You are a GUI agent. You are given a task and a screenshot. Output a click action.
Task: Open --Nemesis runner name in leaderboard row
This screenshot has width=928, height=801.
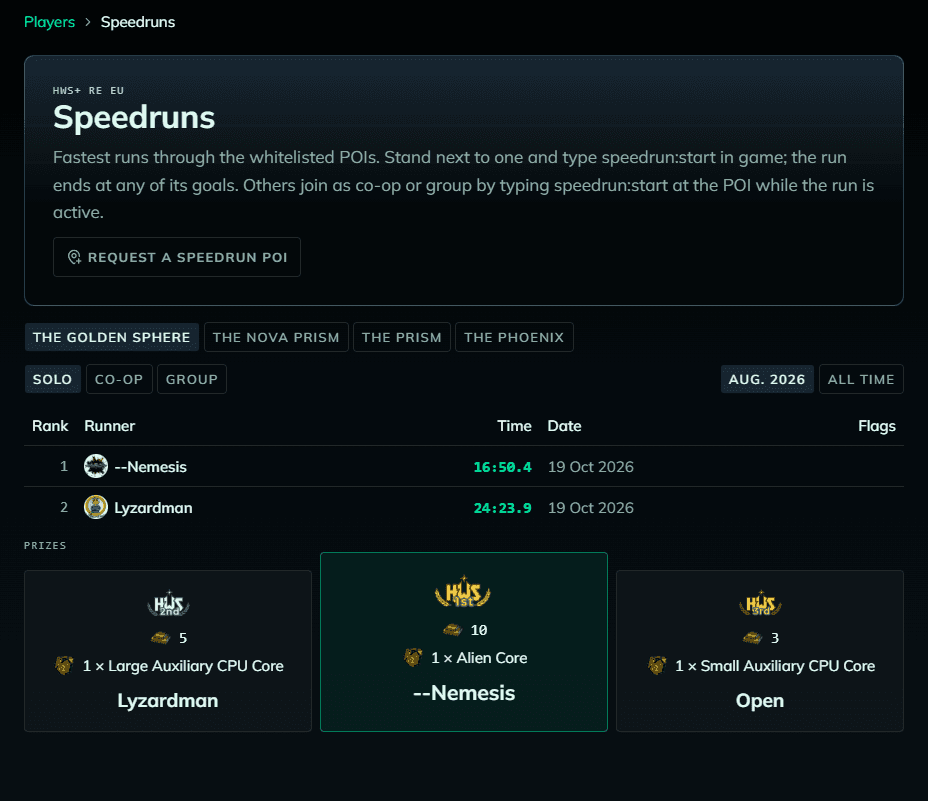click(x=150, y=467)
